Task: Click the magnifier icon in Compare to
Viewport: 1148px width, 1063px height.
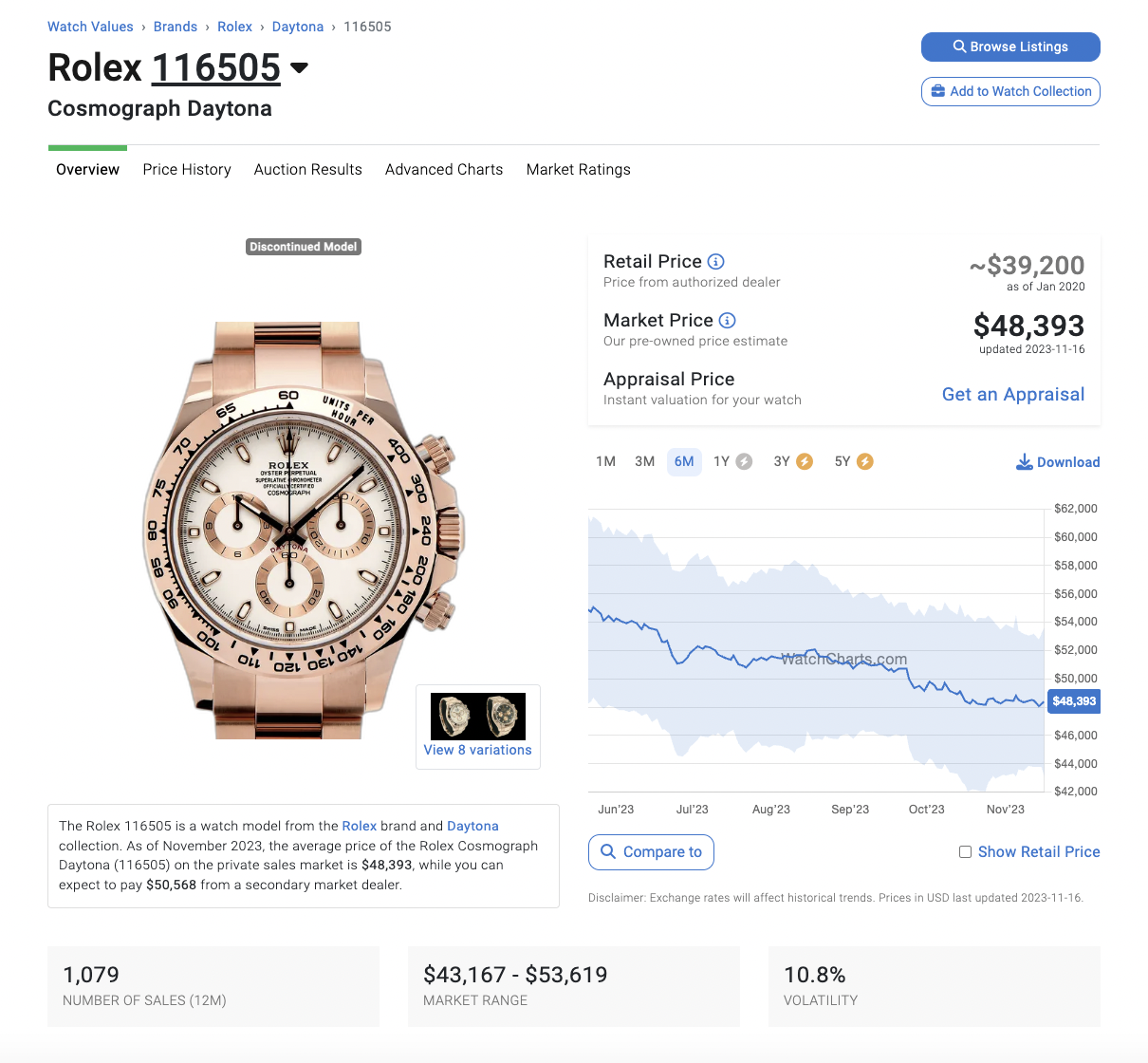Action: [x=609, y=851]
